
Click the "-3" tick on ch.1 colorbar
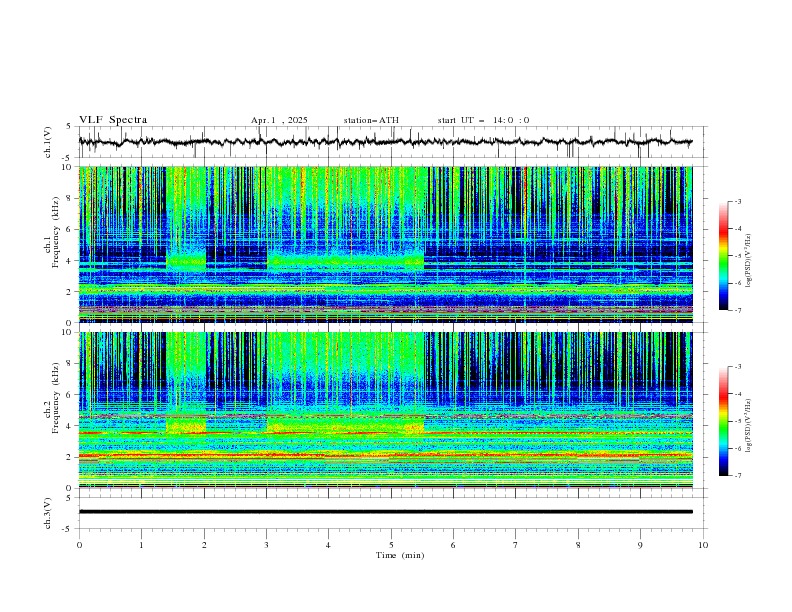point(738,201)
